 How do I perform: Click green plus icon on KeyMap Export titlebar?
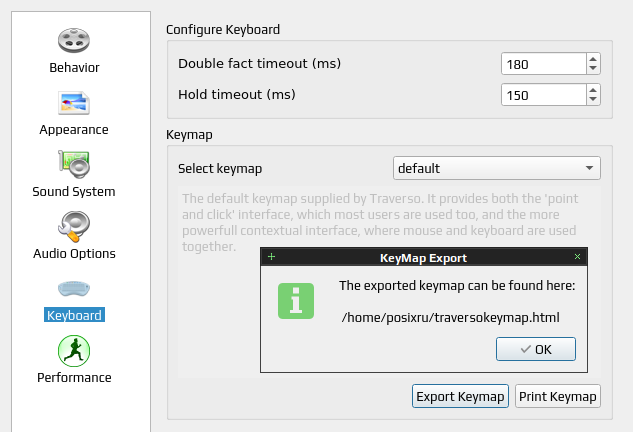[271, 256]
